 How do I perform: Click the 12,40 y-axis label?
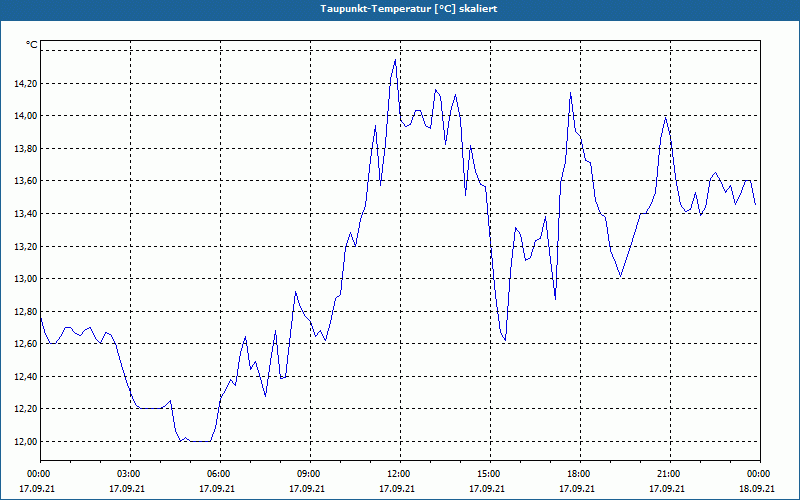click(x=26, y=377)
